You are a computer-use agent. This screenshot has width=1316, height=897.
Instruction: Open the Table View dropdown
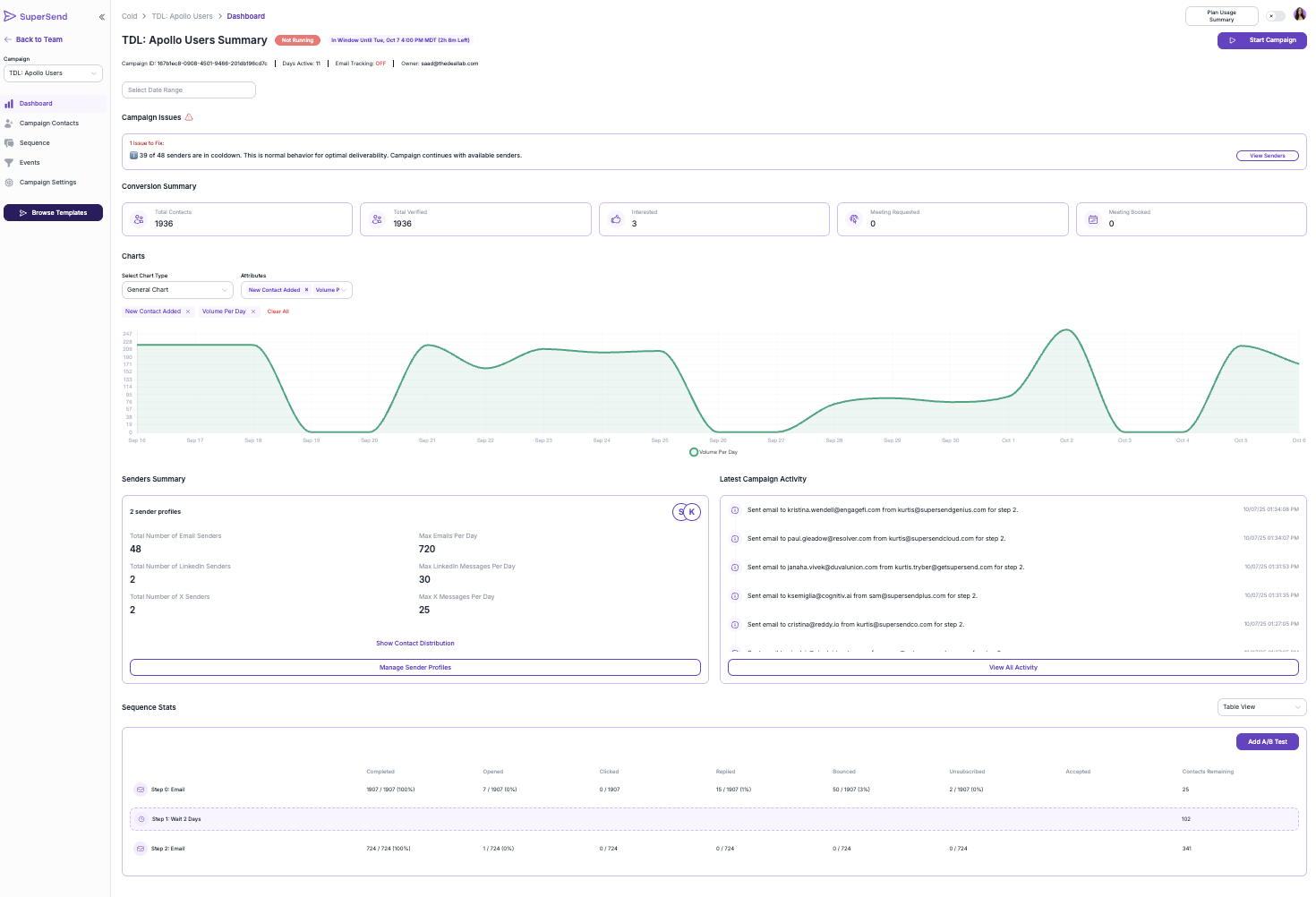1261,707
